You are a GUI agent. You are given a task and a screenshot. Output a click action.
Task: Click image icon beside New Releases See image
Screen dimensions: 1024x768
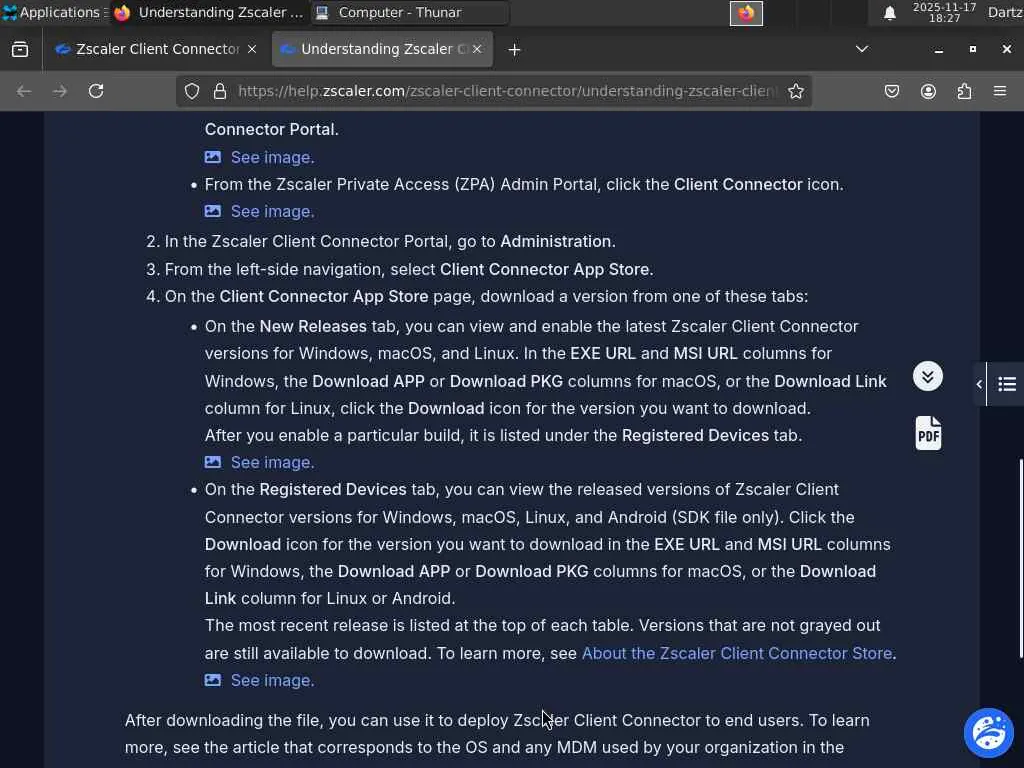[213, 462]
